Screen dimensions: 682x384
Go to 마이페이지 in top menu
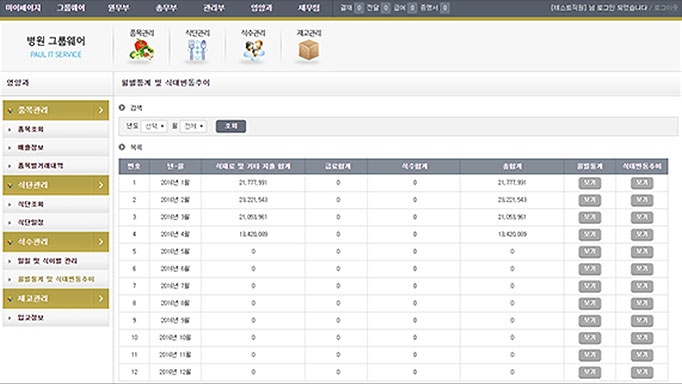click(x=23, y=8)
